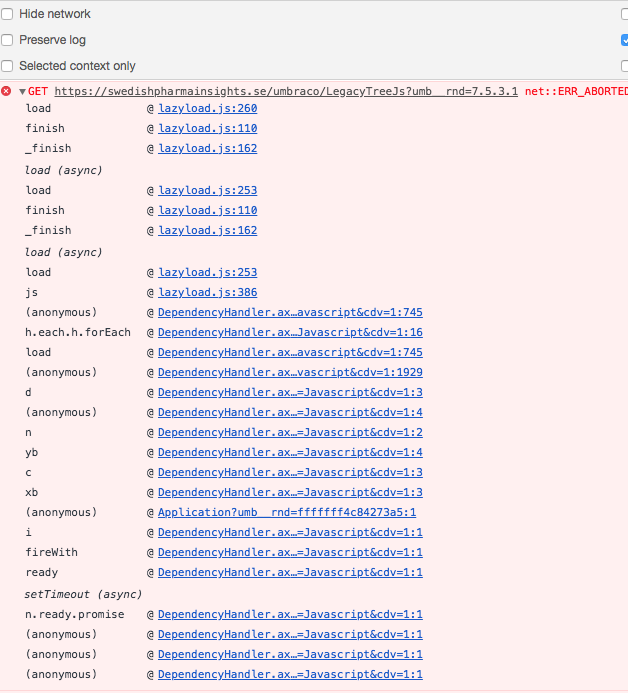Click the source link for fireWith
The image size is (628, 693).
(290, 552)
